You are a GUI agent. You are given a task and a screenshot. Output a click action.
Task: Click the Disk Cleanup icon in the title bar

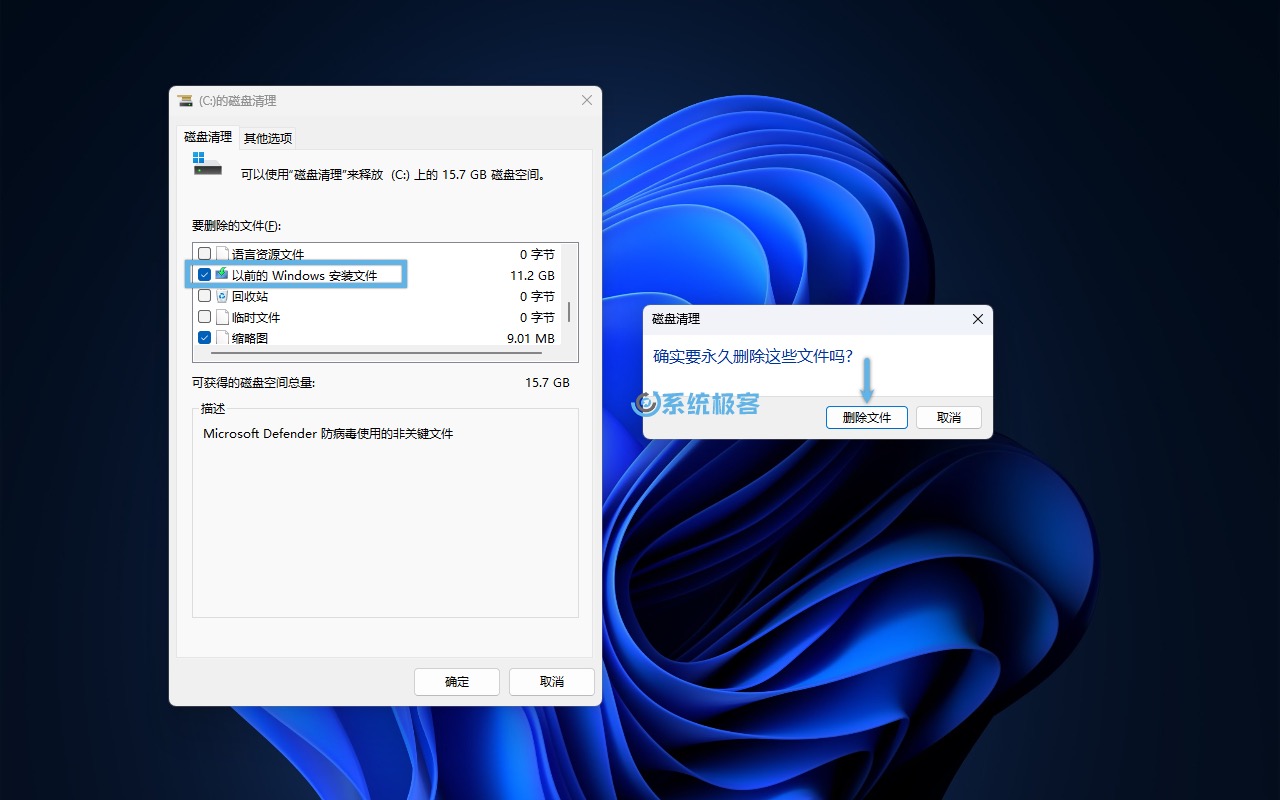tap(185, 100)
